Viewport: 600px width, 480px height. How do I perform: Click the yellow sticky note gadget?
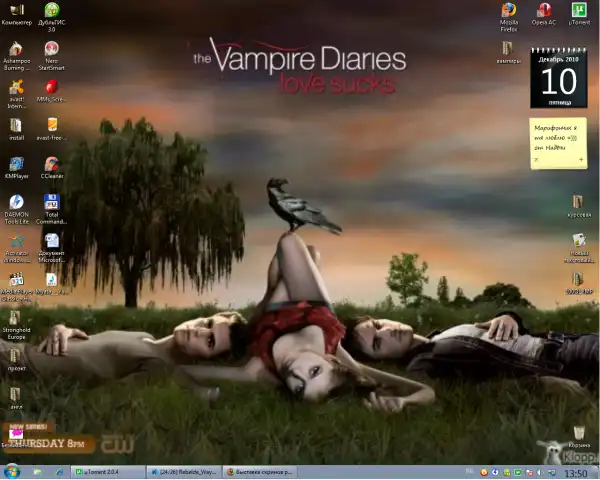coord(557,141)
